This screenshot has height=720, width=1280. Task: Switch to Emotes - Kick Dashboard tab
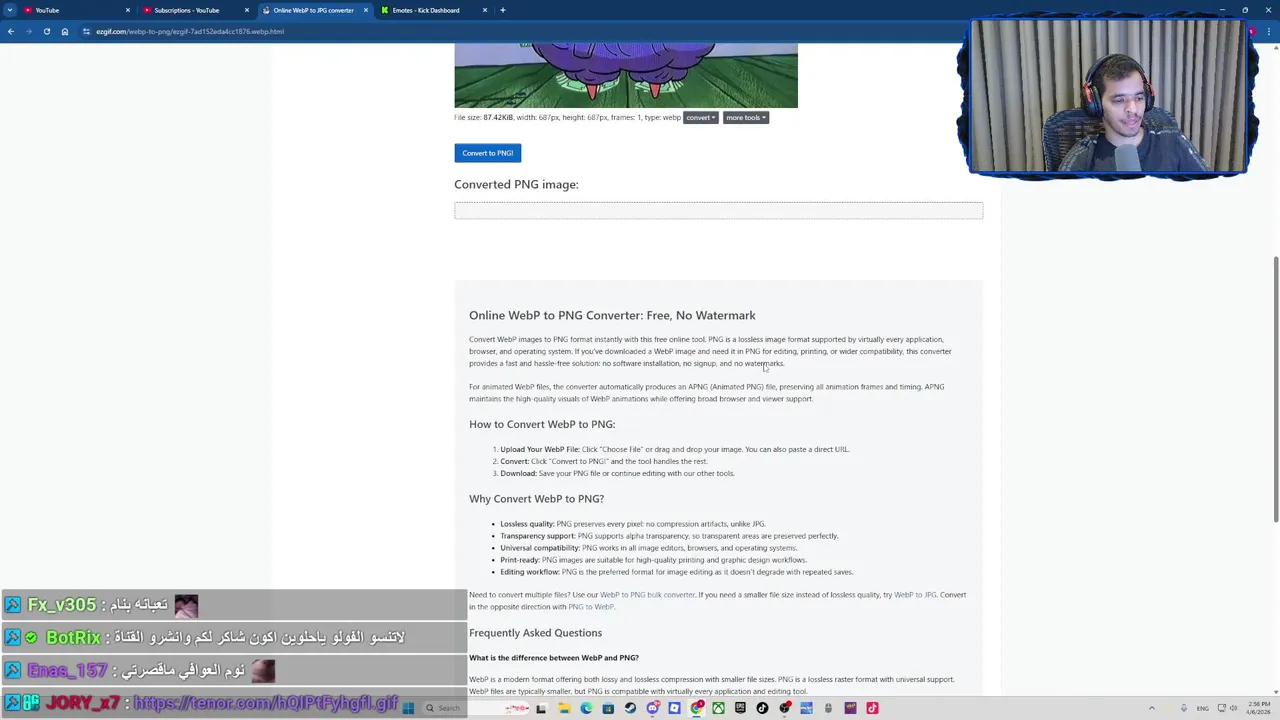(430, 10)
